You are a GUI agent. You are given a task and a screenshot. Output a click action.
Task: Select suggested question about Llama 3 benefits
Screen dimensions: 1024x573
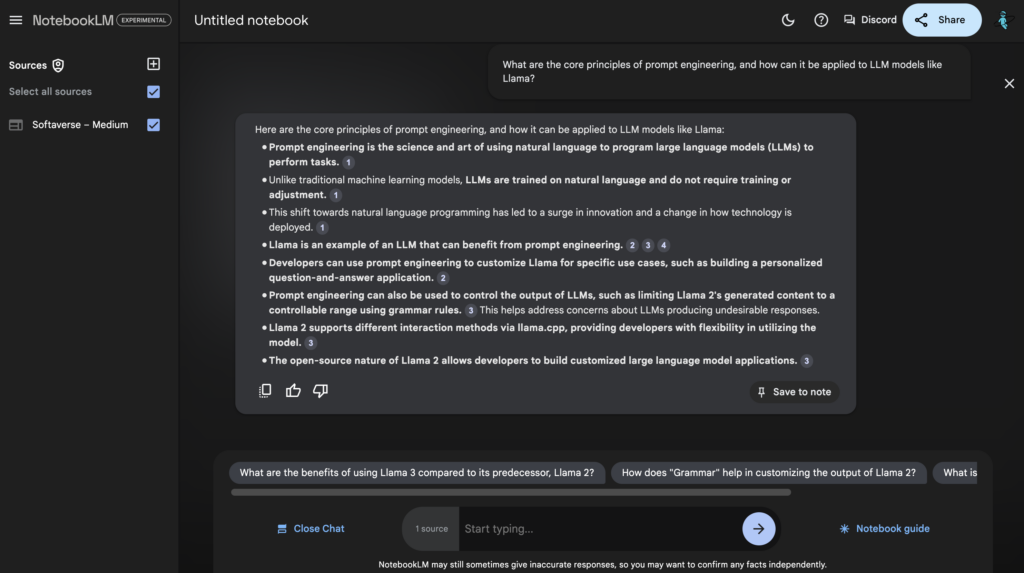(417, 473)
